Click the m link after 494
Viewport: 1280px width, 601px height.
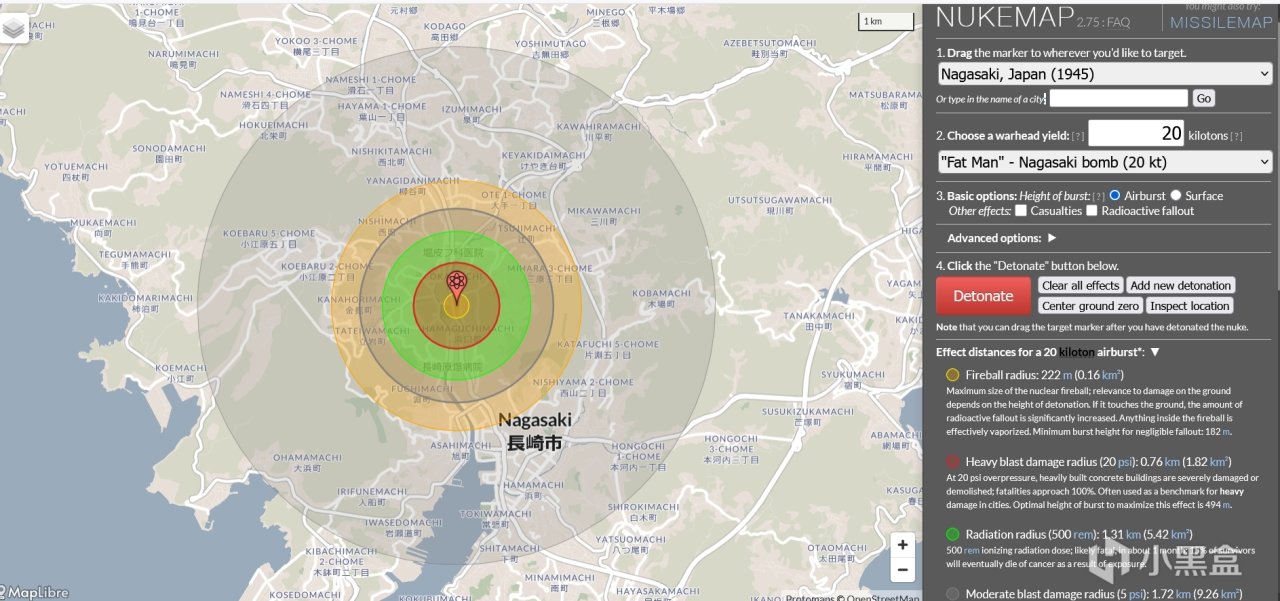1225,505
